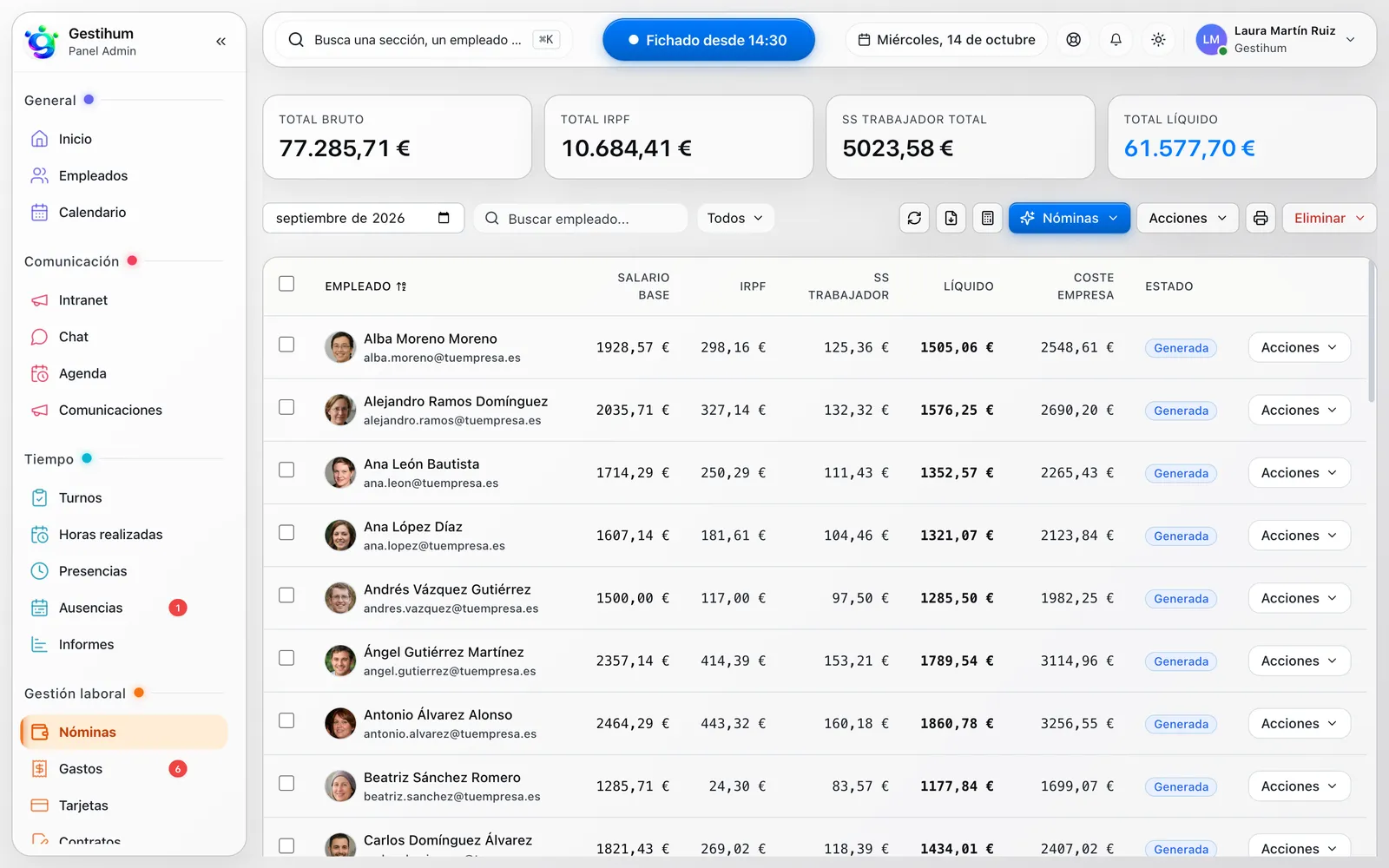This screenshot has height=868, width=1389.
Task: Tick Ángel Gutiérrez Martínez's checkbox
Action: 286,658
